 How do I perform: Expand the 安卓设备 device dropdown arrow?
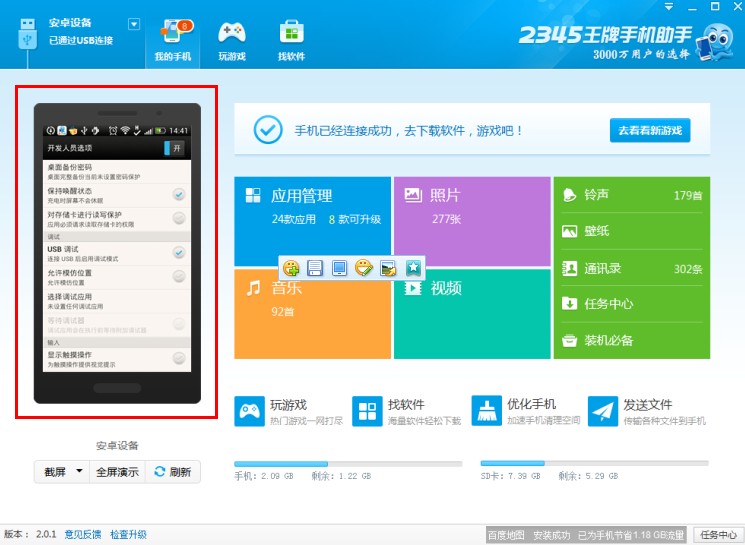(134, 24)
